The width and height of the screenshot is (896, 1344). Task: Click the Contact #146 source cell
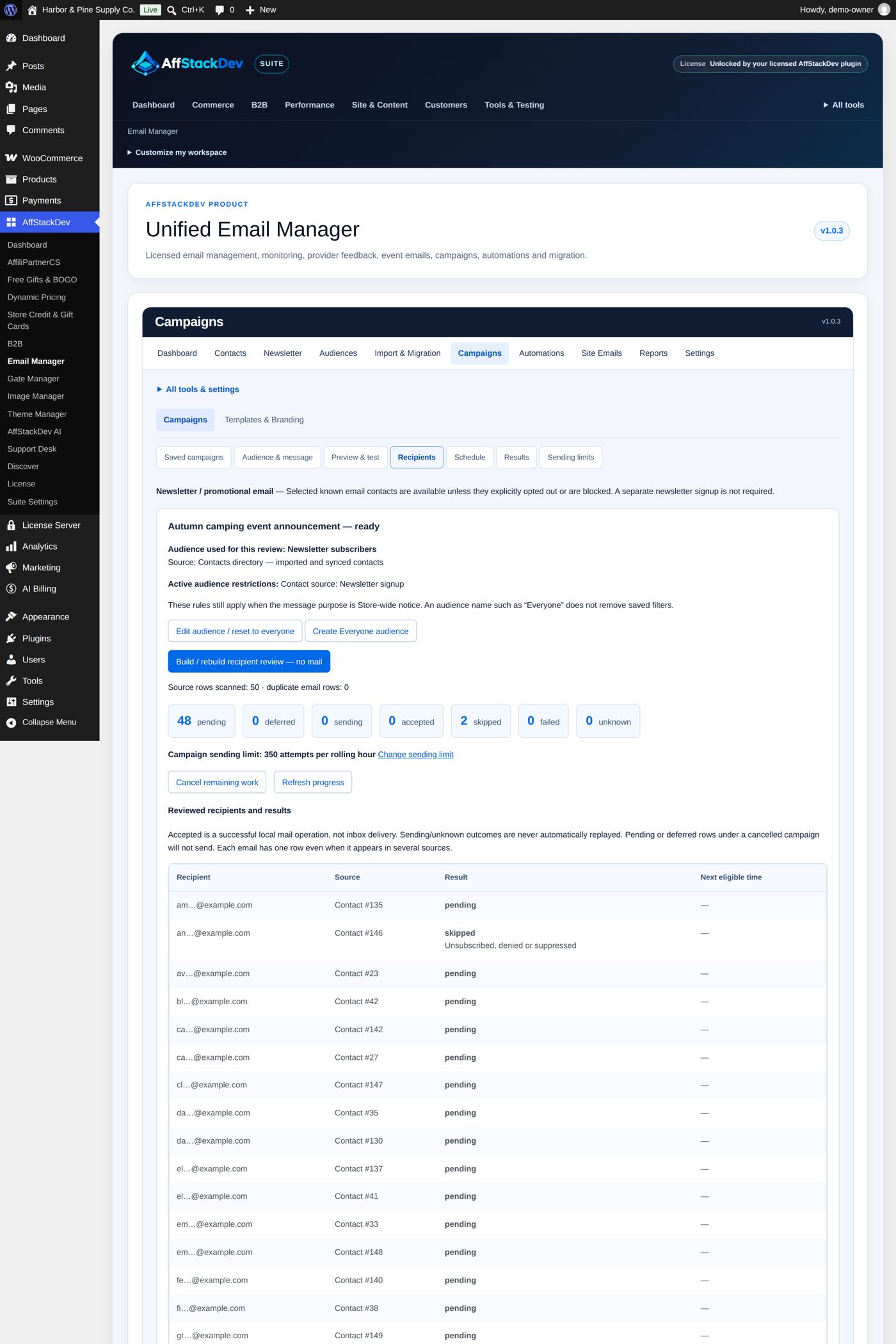pos(358,933)
